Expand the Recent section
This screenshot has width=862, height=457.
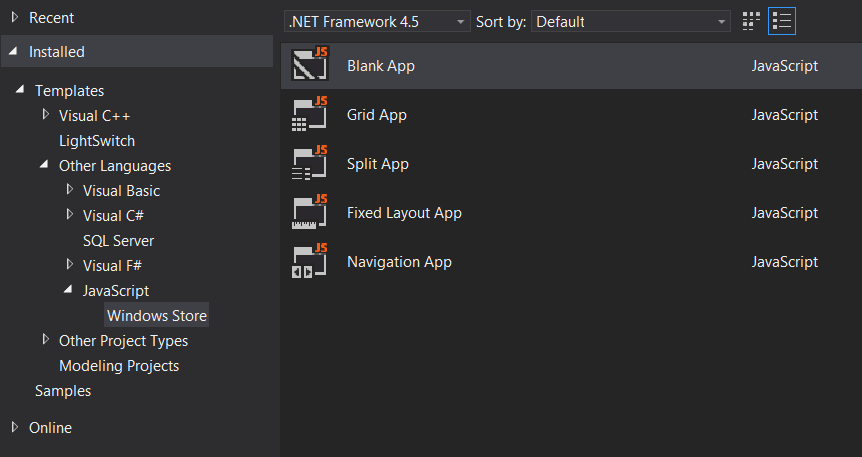[x=14, y=18]
